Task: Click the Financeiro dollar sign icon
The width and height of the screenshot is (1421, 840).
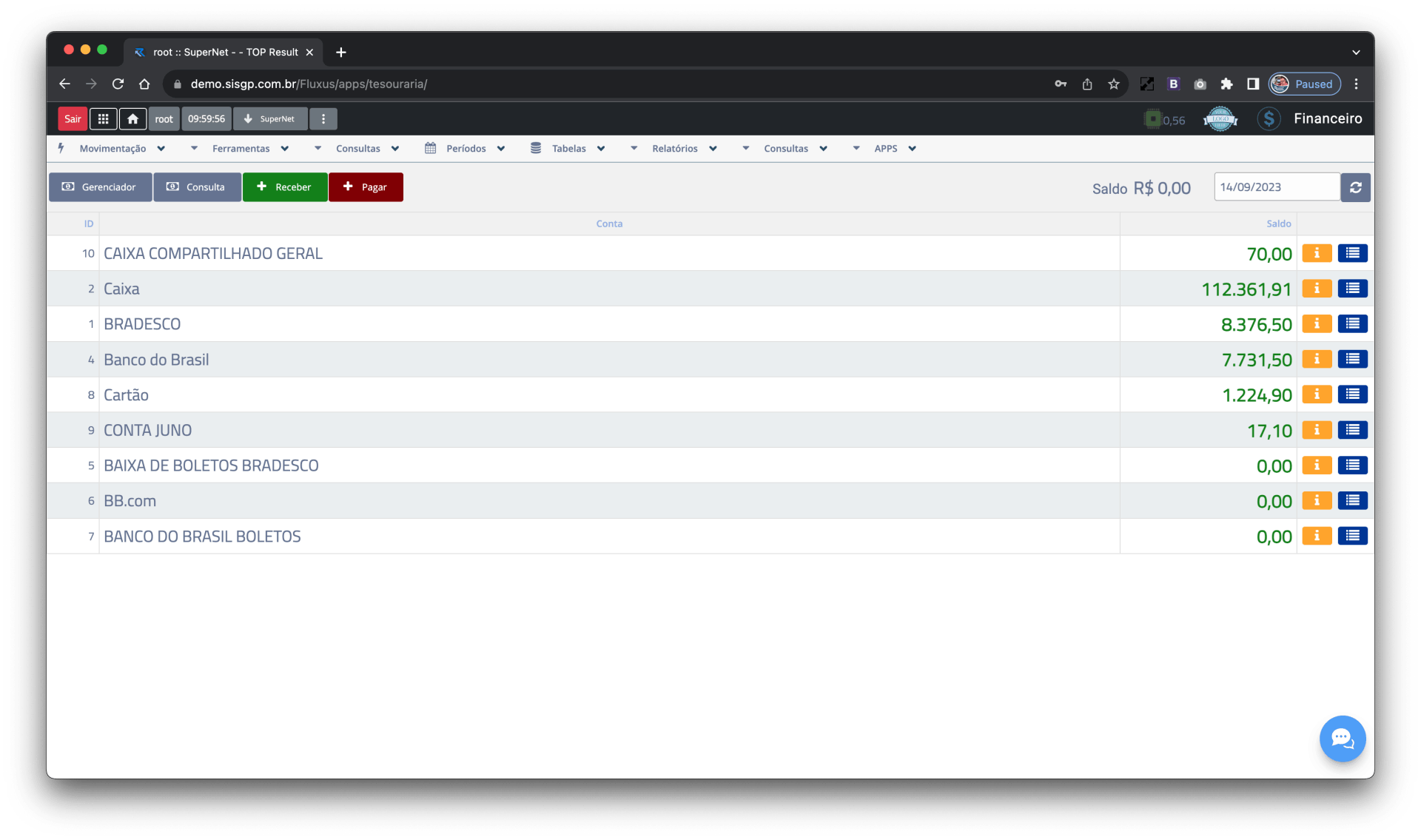Action: tap(1269, 118)
